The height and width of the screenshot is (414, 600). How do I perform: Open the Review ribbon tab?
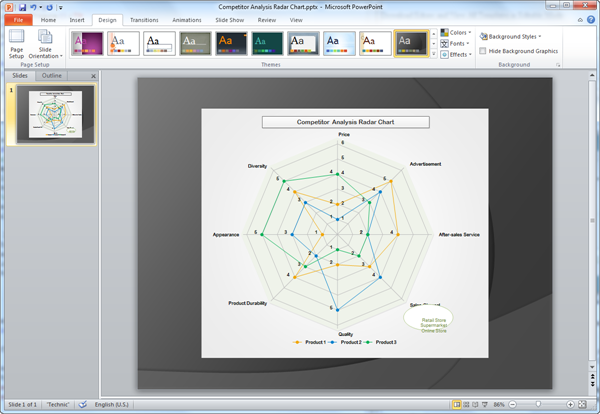pos(267,20)
